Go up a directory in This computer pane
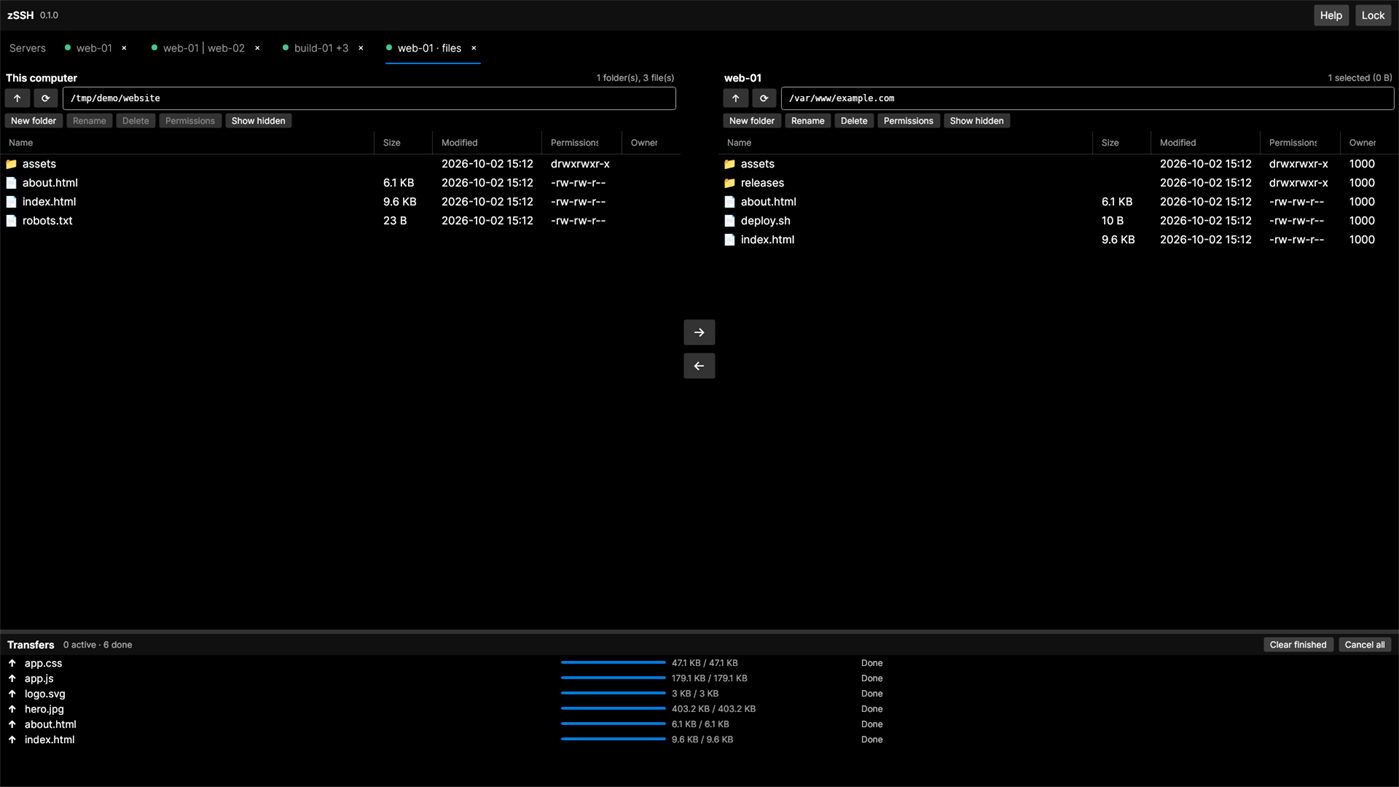1399x787 pixels. coord(18,98)
